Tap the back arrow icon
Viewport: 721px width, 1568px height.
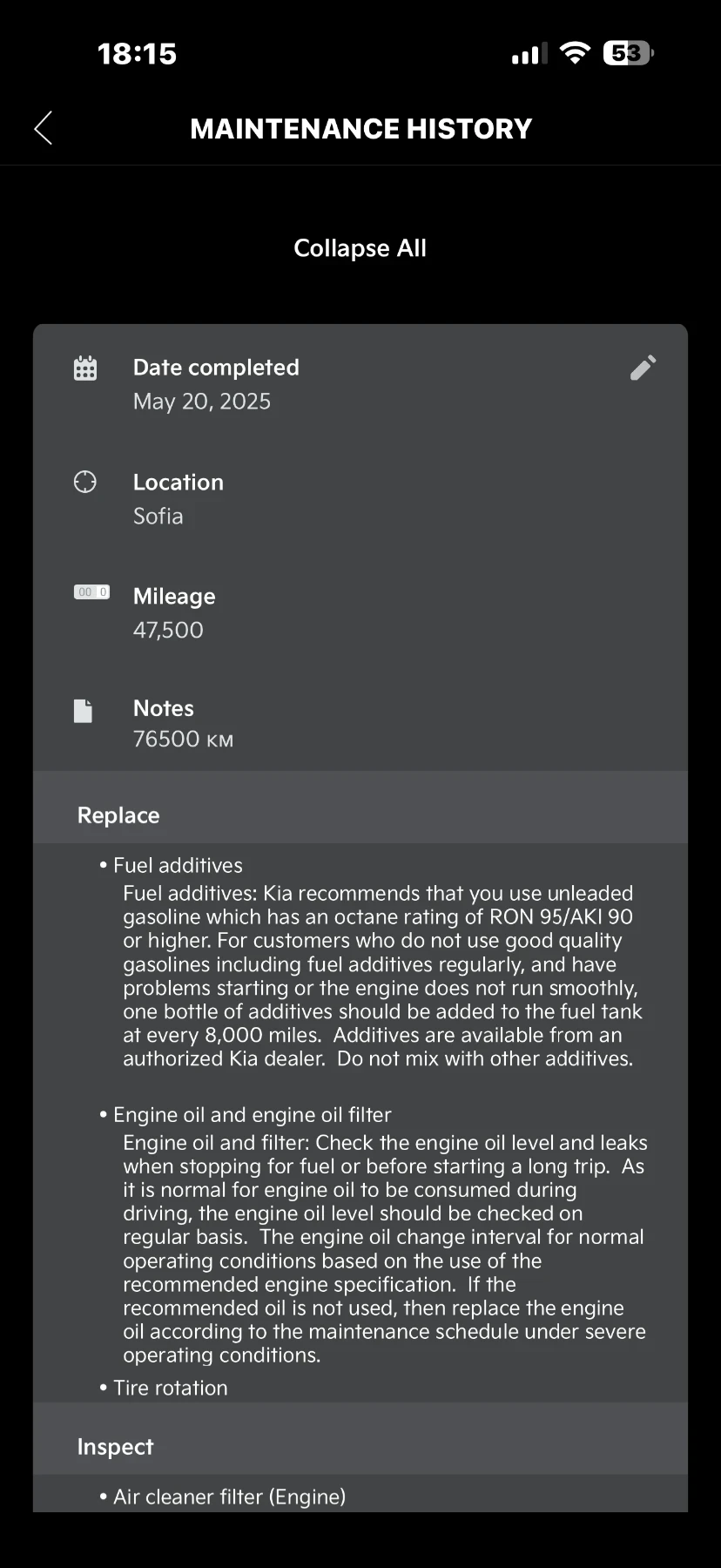44,128
